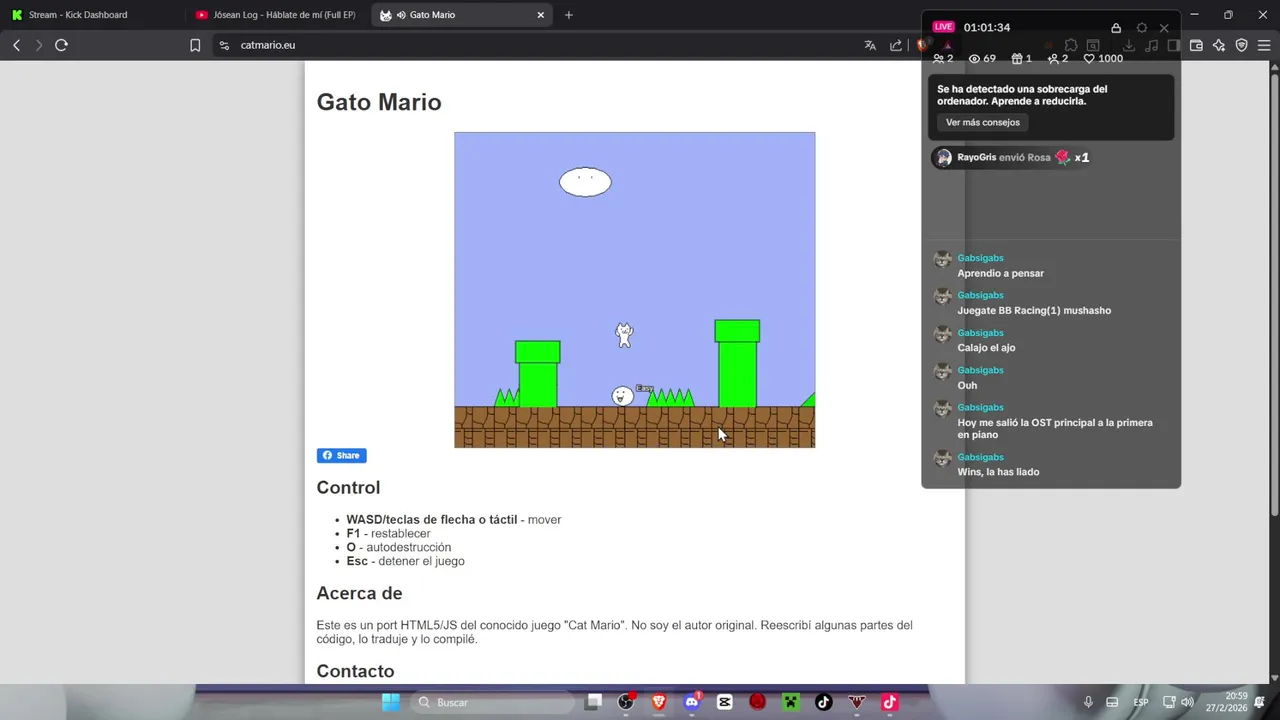Viewport: 1280px width, 720px height.
Task: Click the Acerca de heading
Action: (359, 594)
